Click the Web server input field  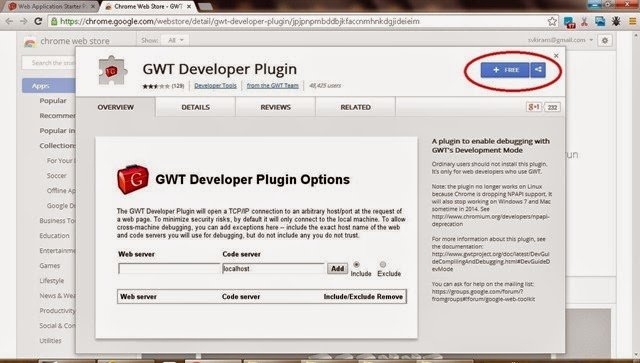tap(169, 268)
